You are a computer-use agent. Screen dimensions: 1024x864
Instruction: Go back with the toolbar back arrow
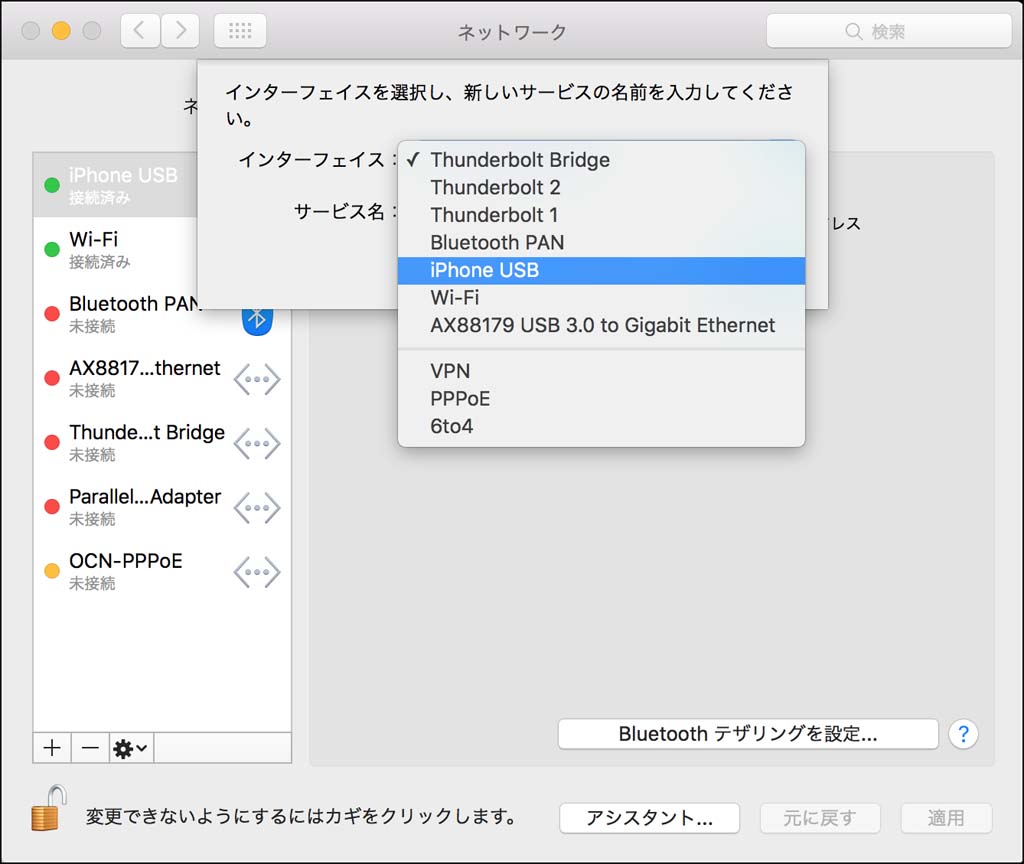coord(140,31)
